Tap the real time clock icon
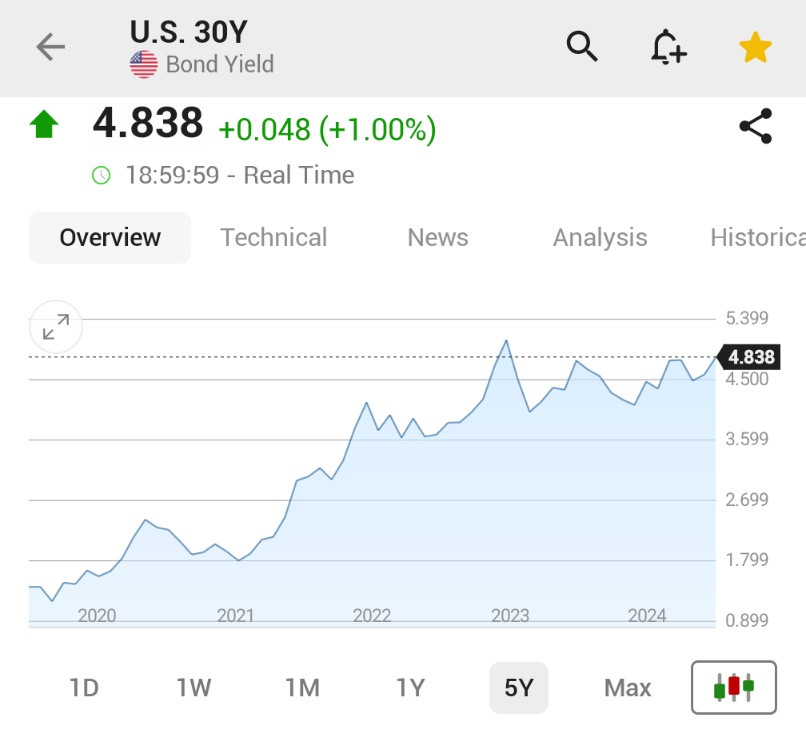Image resolution: width=806 pixels, height=740 pixels. [101, 175]
